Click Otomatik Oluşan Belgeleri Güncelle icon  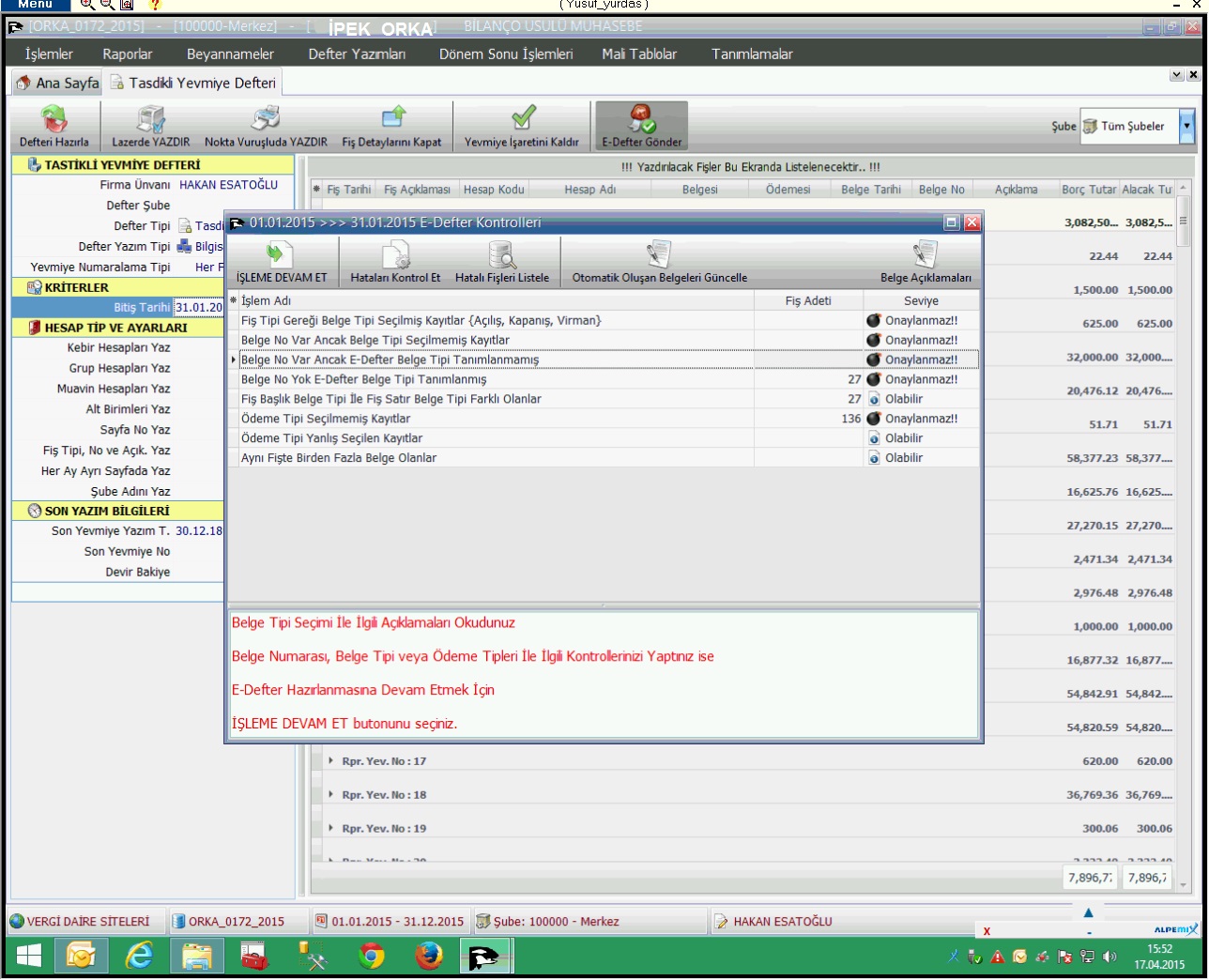pos(659,255)
